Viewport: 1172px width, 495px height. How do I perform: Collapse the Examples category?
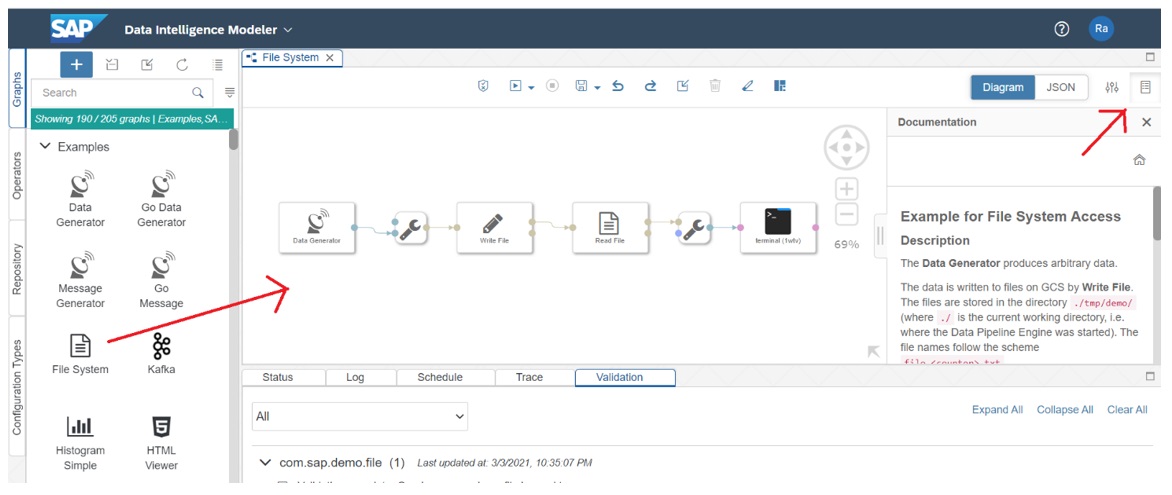click(45, 147)
